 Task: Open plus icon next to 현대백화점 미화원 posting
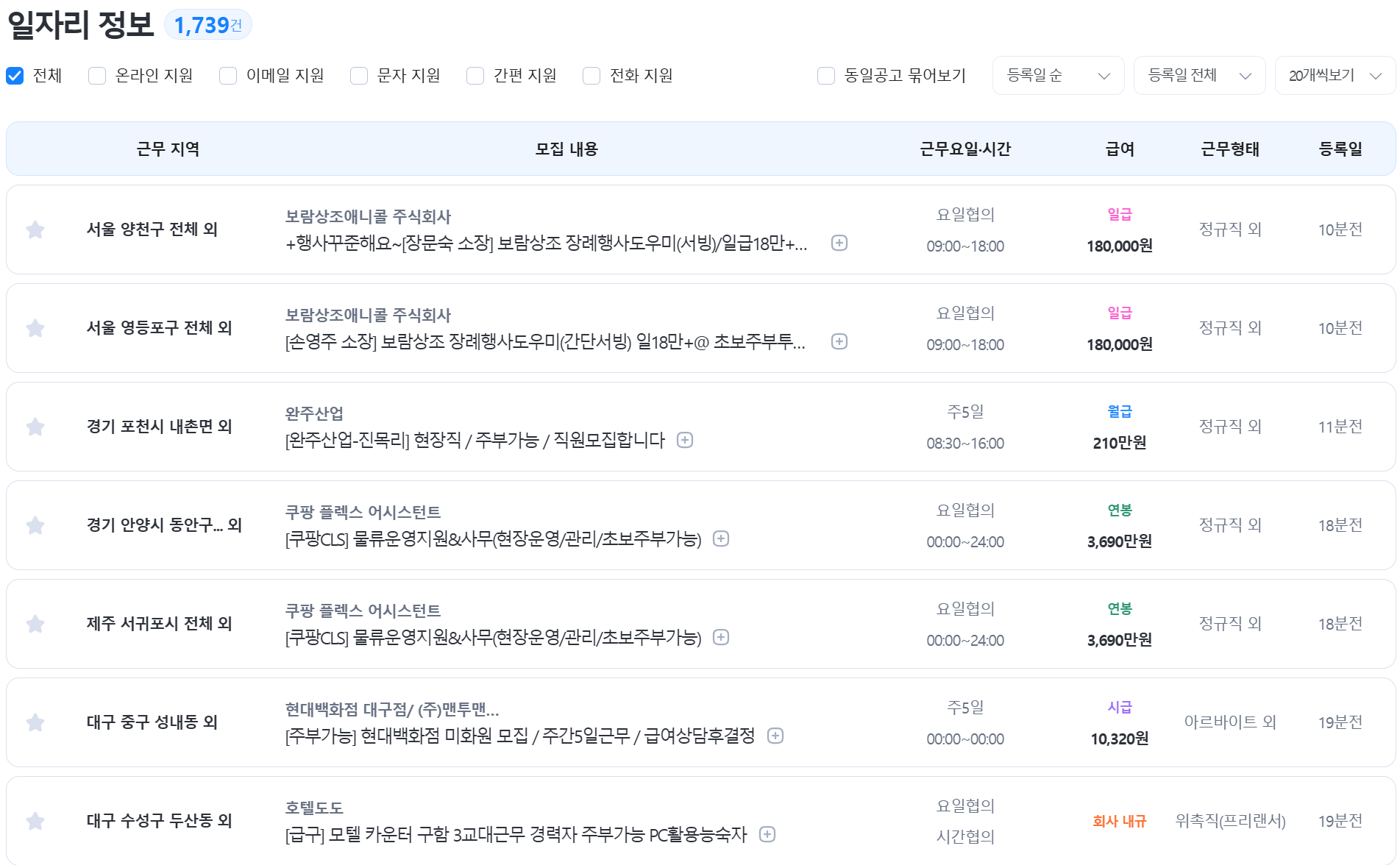pyautogui.click(x=775, y=736)
